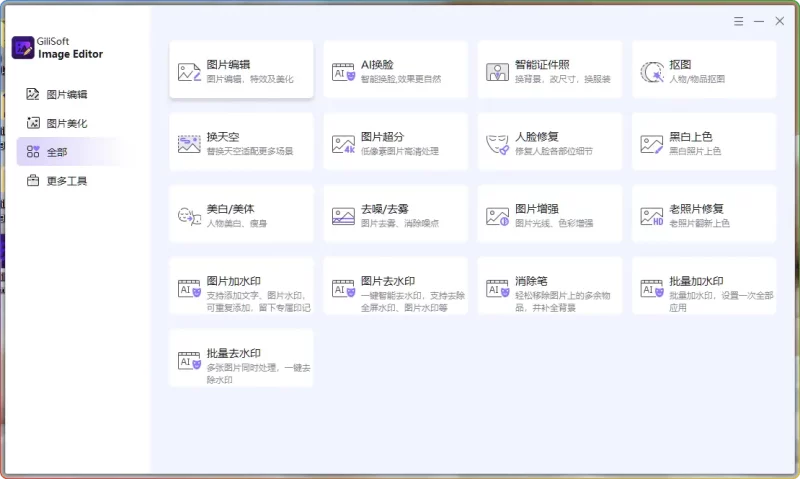The width and height of the screenshot is (800, 479).
Task: Click 图片光线、色彩增强 description
Action: tap(554, 223)
